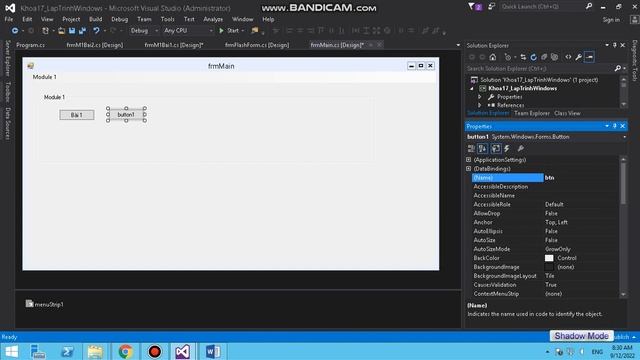Open the document tabs overflow dropdown
Image resolution: width=640 pixels, height=360 pixels.
click(x=458, y=45)
